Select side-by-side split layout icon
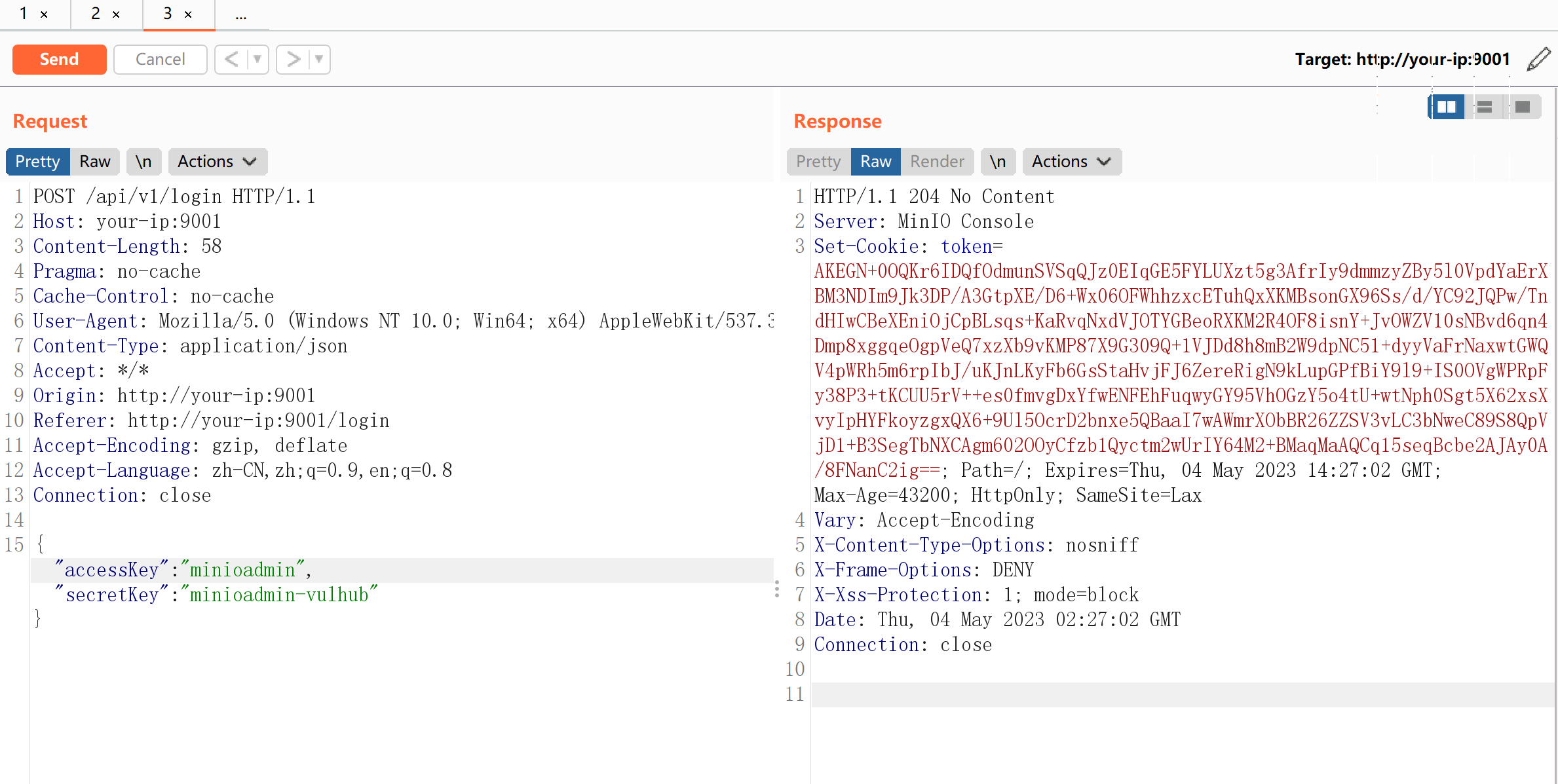 coord(1447,107)
